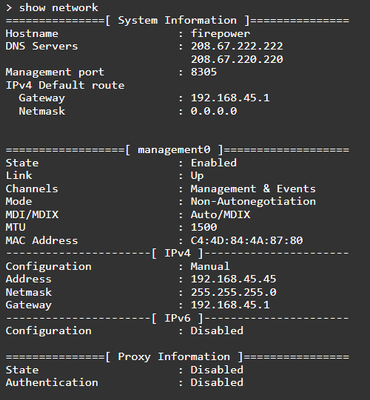Select DNS server 208.67.220.220
The width and height of the screenshot is (370, 400).
tap(237, 59)
